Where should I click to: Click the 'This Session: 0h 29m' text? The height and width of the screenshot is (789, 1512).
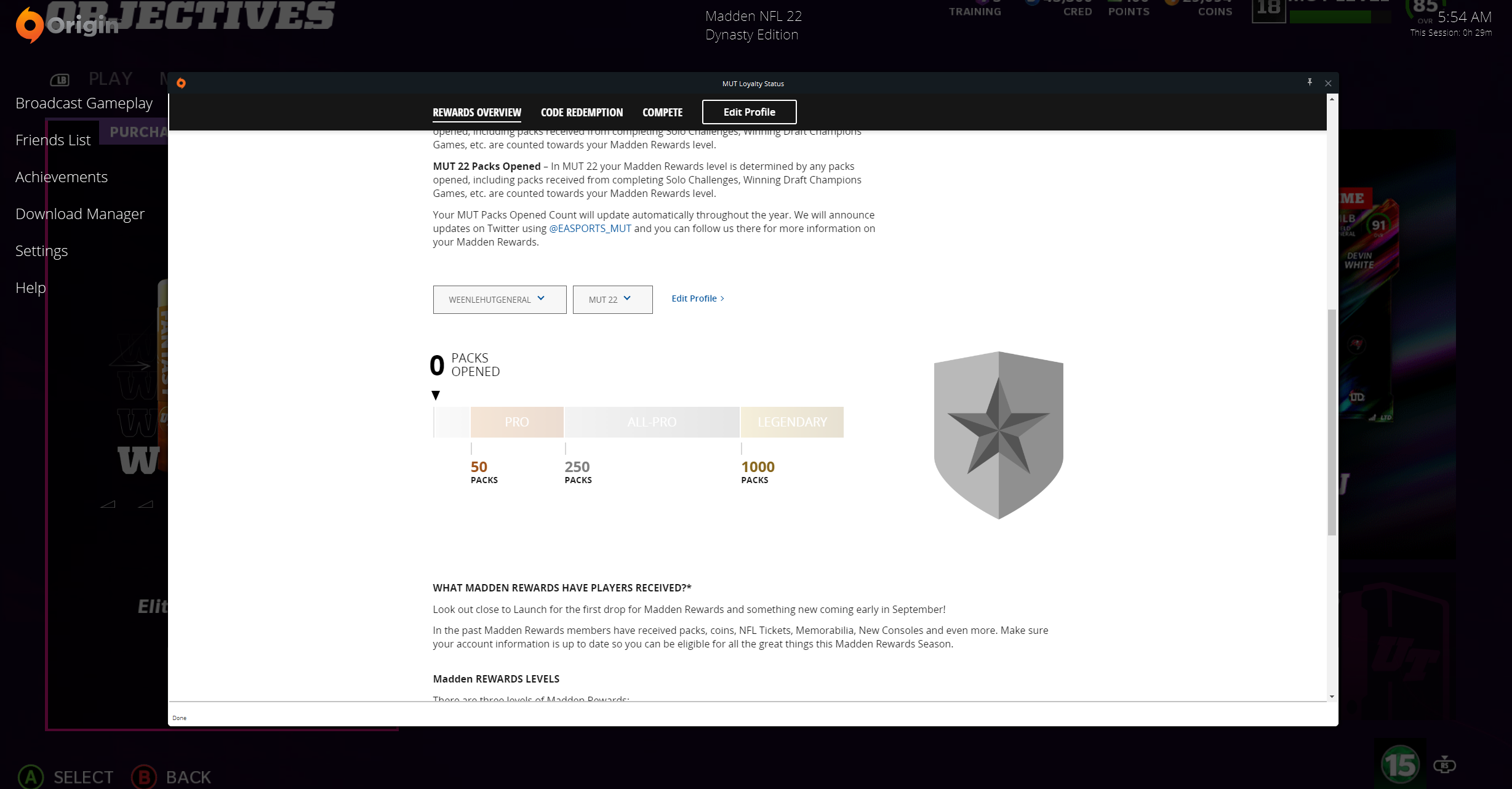[x=1450, y=33]
